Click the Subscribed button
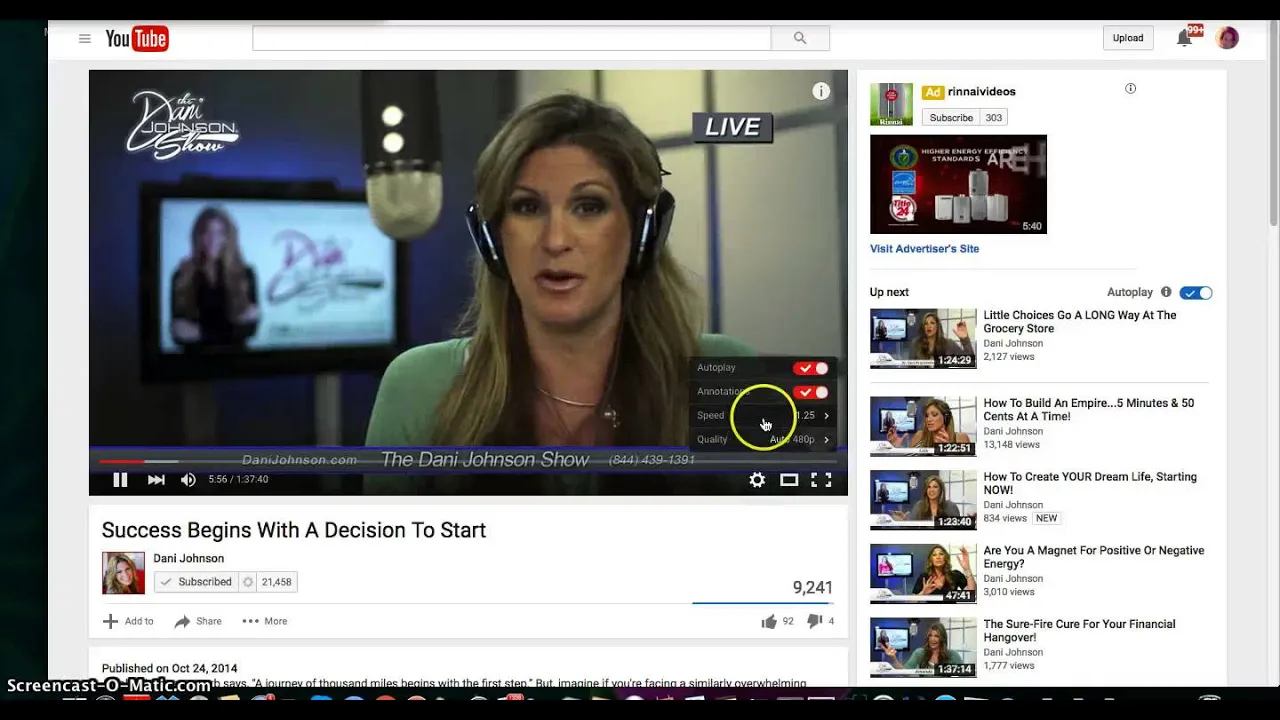Viewport: 1280px width, 720px height. click(196, 582)
